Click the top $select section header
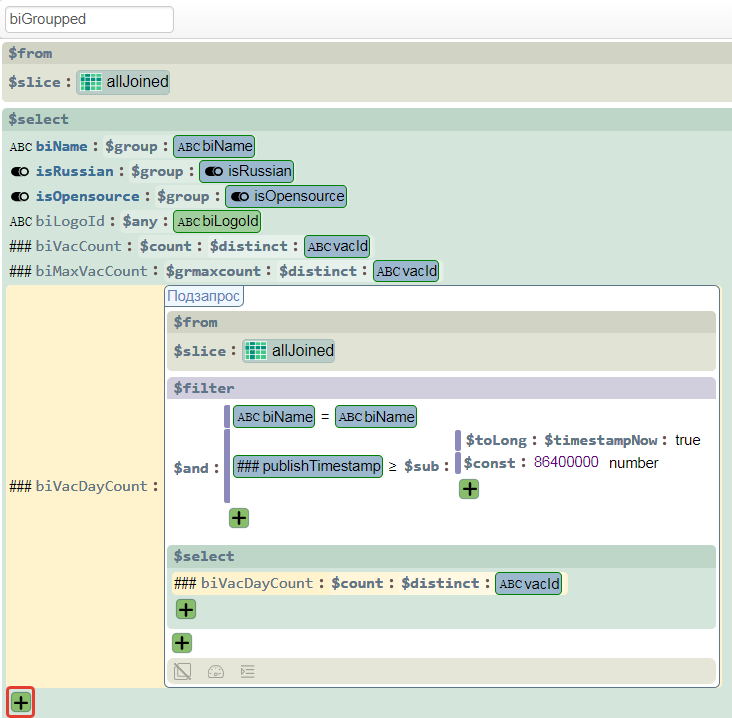Screen dimensions: 732x718 pyautogui.click(x=39, y=119)
